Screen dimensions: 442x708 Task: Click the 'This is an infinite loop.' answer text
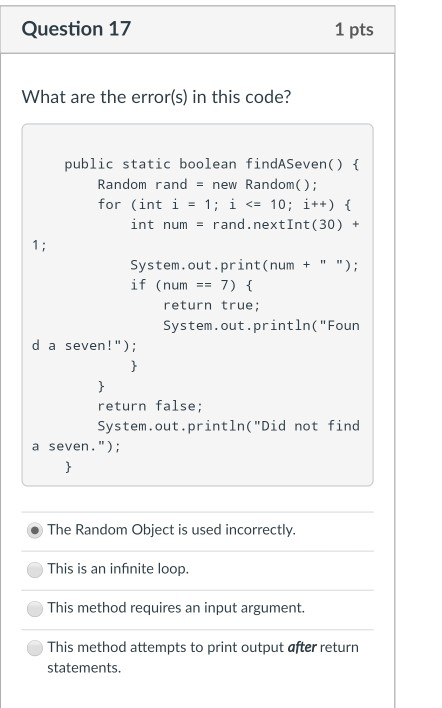(118, 568)
